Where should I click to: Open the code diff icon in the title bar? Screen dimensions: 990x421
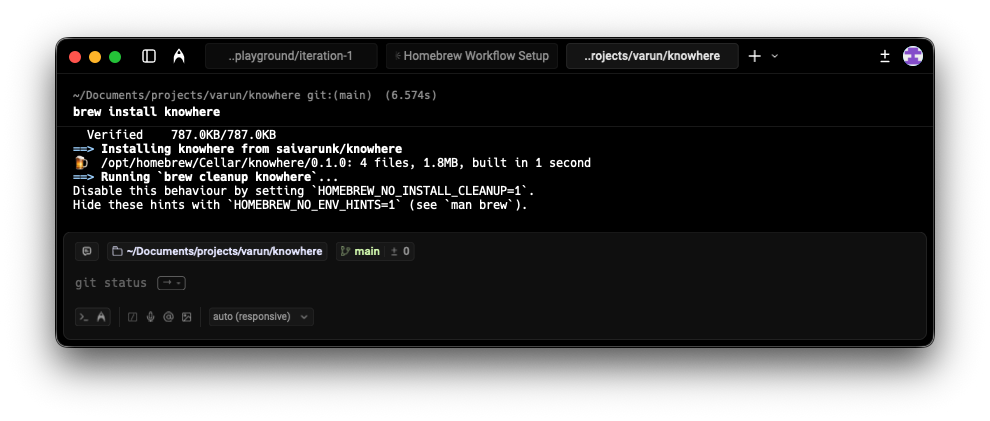tap(885, 56)
